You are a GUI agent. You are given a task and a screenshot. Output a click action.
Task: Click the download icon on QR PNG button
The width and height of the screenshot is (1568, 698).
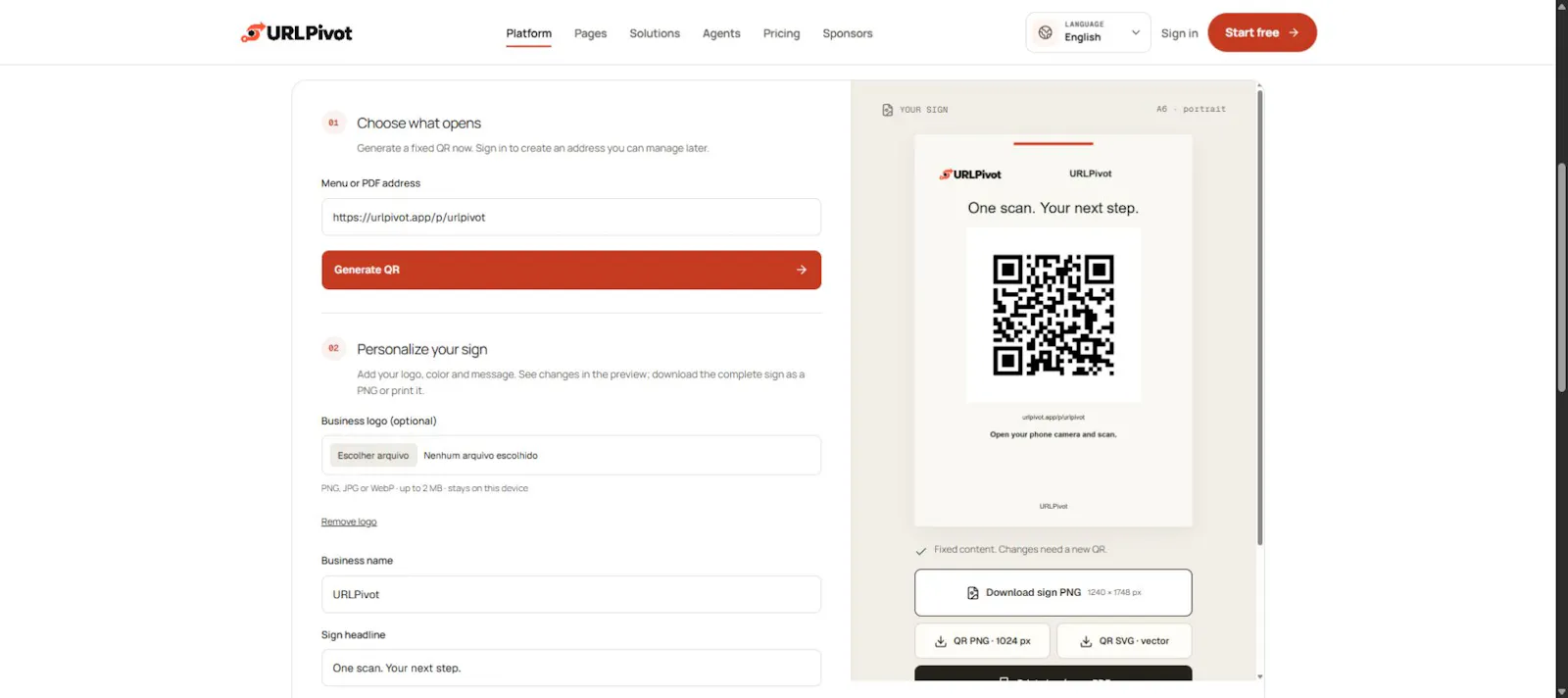click(941, 641)
